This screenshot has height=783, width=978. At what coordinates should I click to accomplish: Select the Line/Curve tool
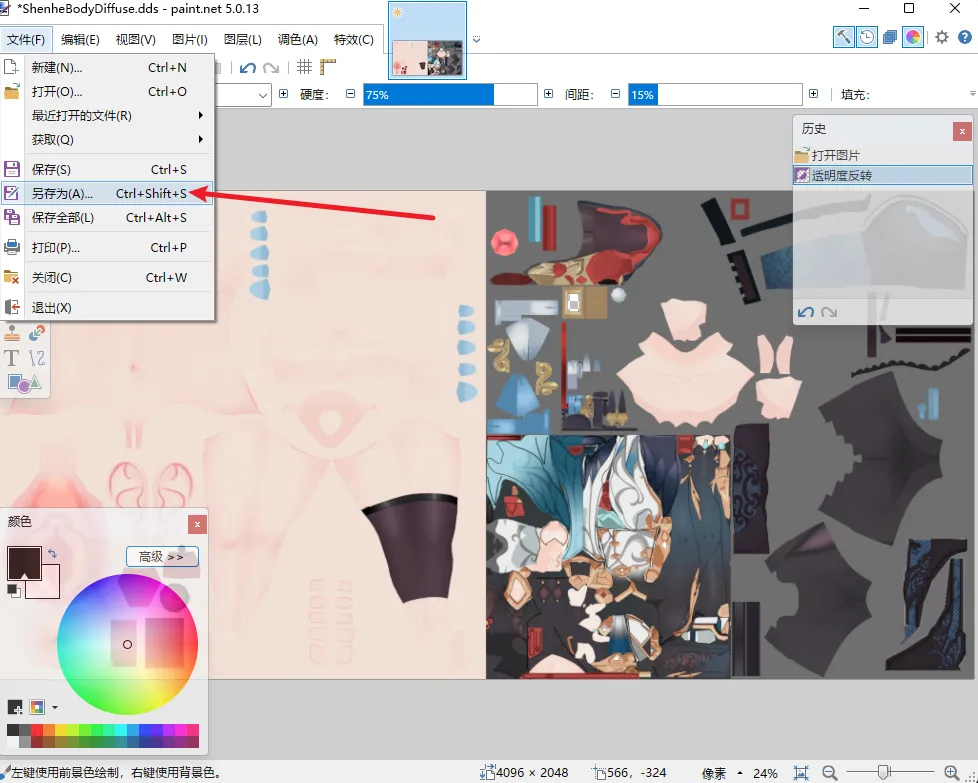pos(37,358)
